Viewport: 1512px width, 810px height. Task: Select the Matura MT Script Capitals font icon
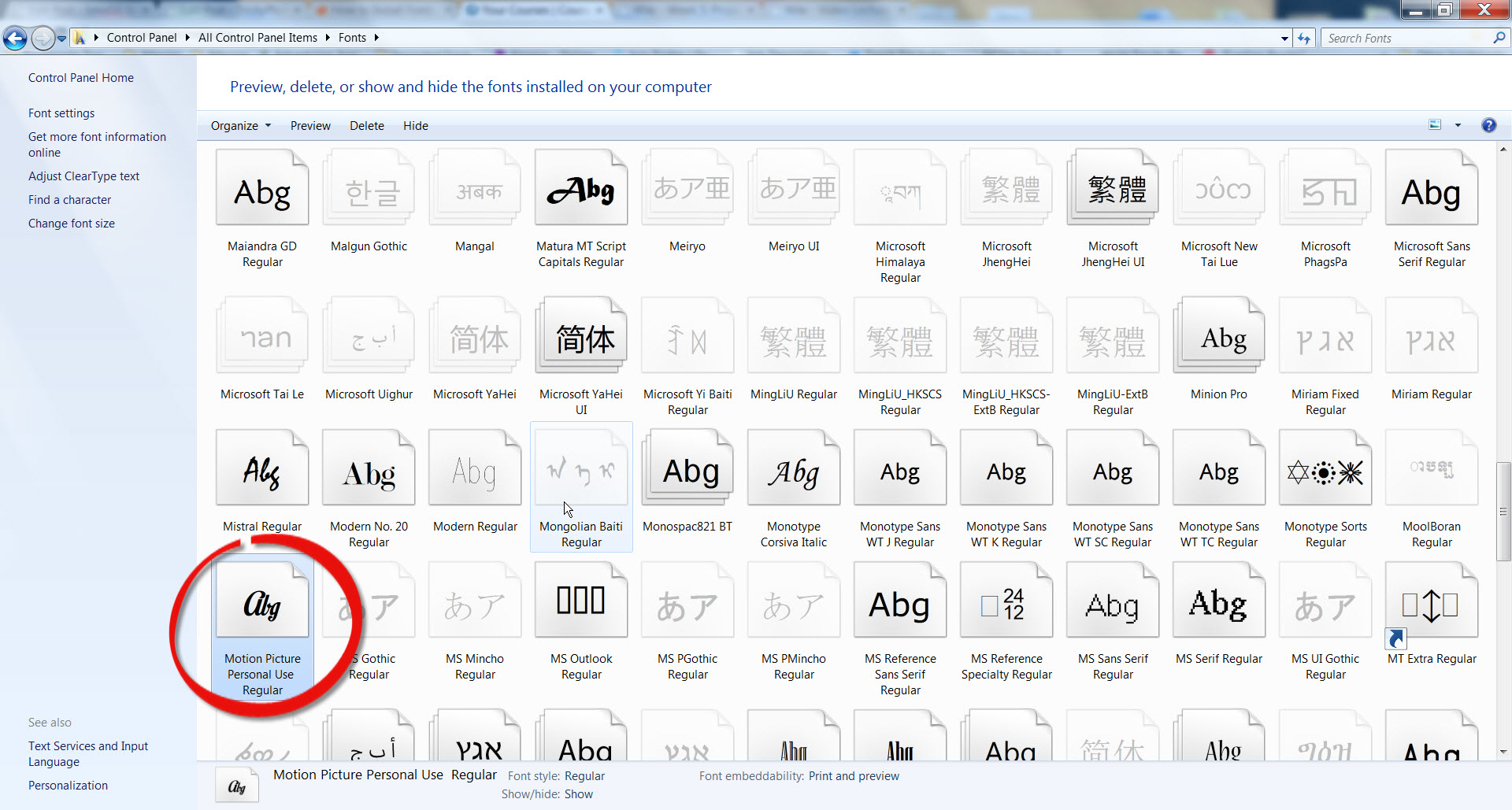click(x=581, y=189)
